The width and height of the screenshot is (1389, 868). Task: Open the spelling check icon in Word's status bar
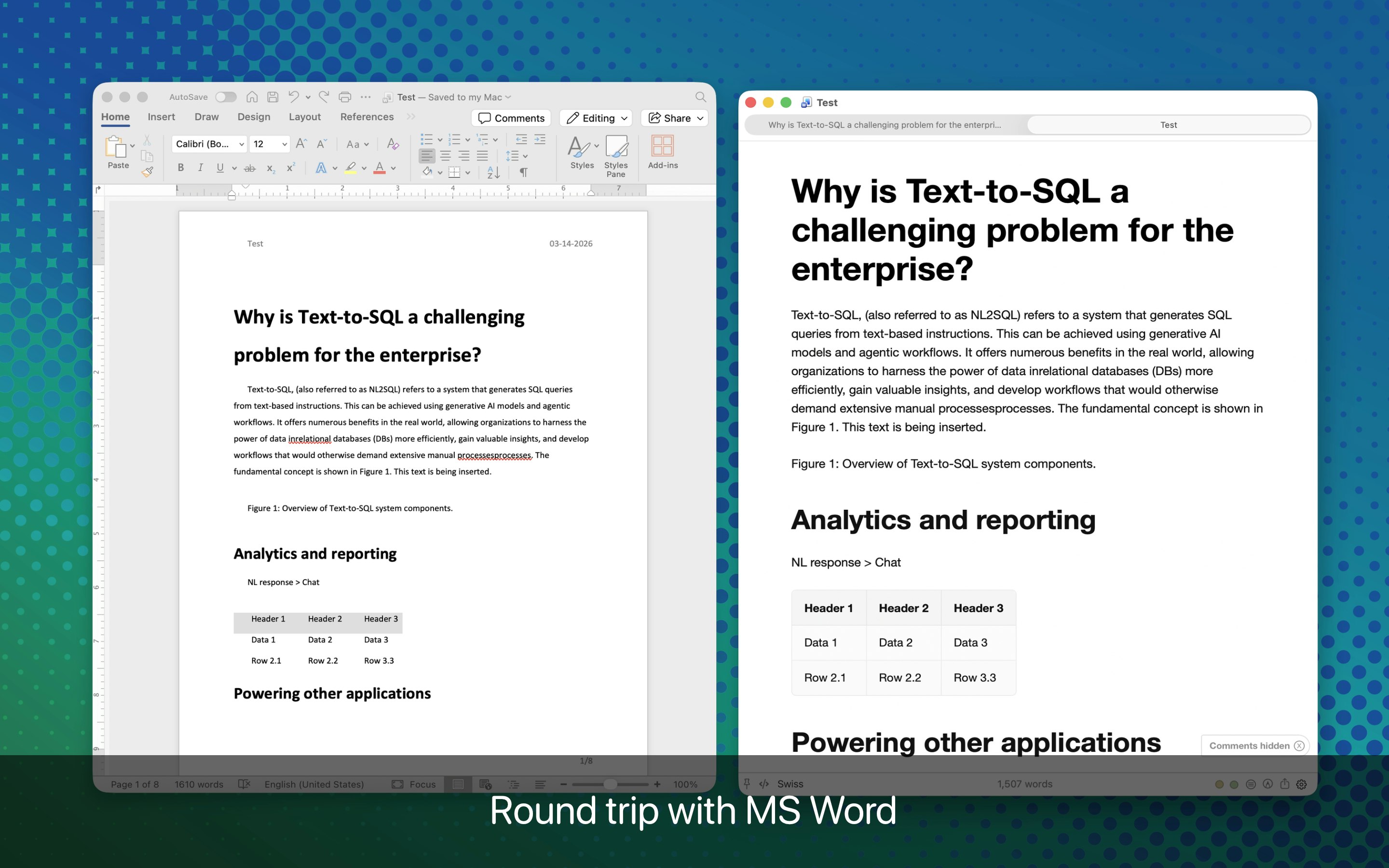pos(244,784)
